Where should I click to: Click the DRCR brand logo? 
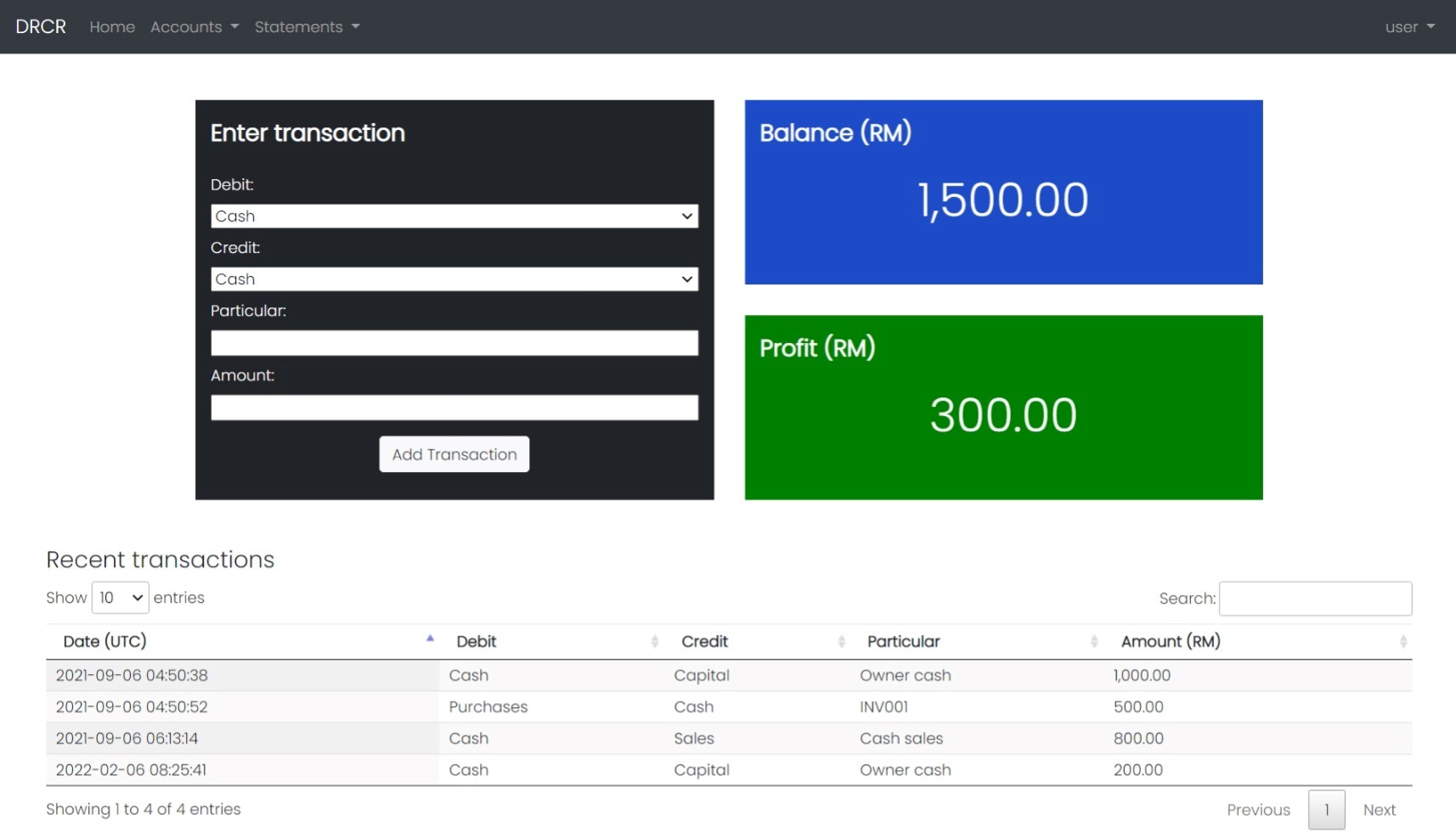tap(41, 27)
